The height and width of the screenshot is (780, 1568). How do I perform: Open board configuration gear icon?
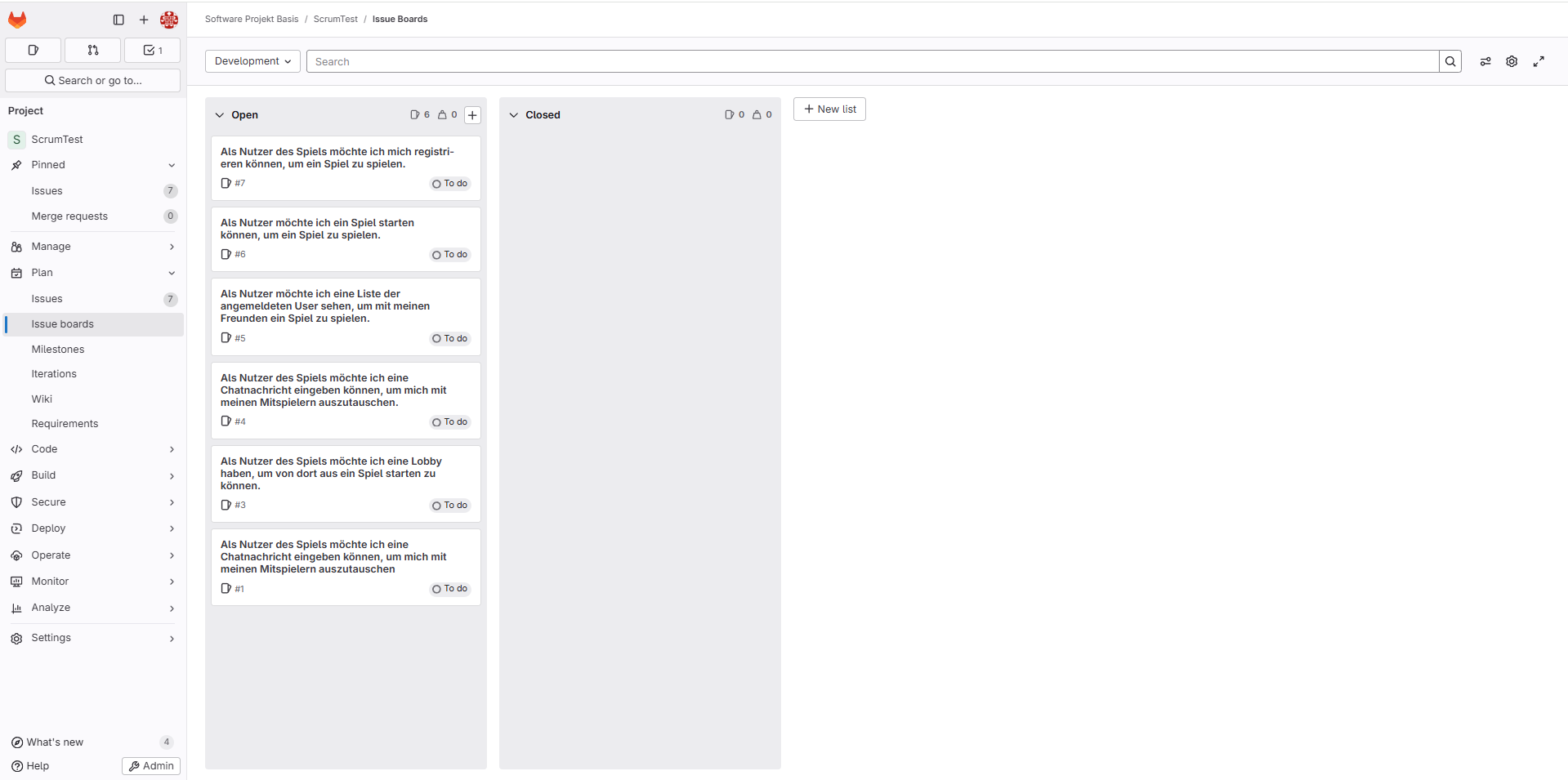[1512, 61]
